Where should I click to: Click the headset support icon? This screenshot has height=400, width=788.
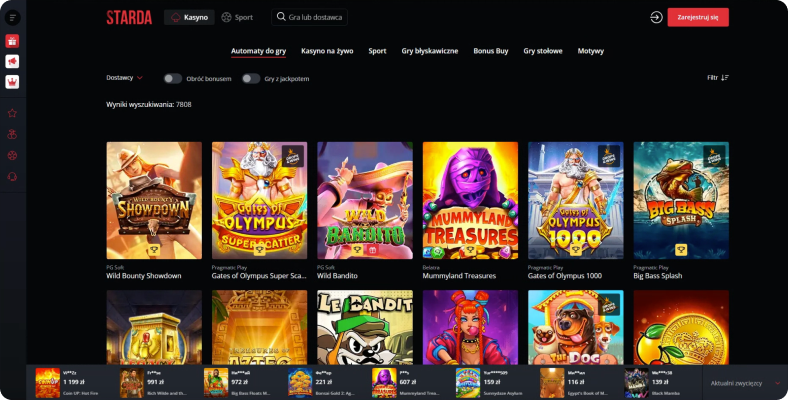[13, 176]
